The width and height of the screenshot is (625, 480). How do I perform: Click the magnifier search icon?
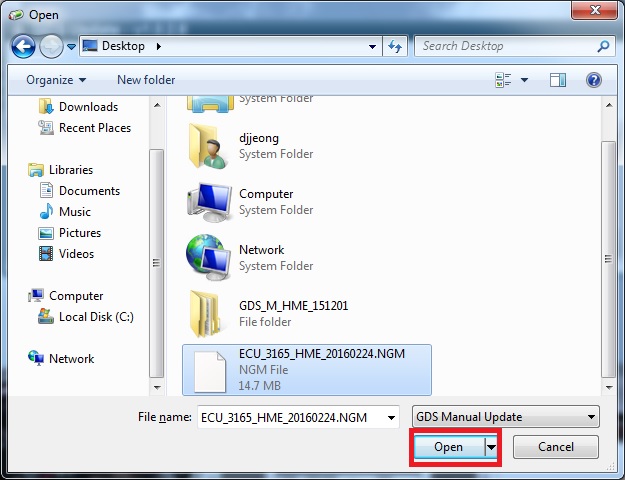603,46
